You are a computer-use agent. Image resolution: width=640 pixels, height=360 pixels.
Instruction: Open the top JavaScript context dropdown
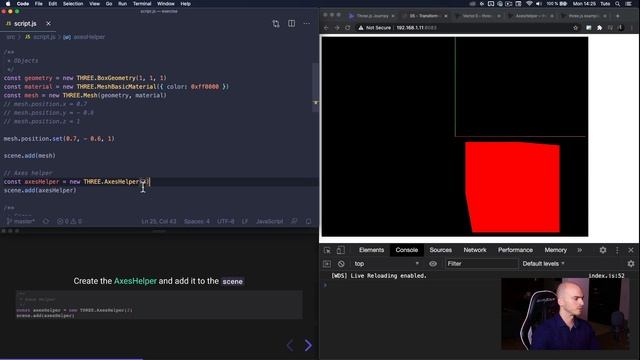[x=386, y=264]
